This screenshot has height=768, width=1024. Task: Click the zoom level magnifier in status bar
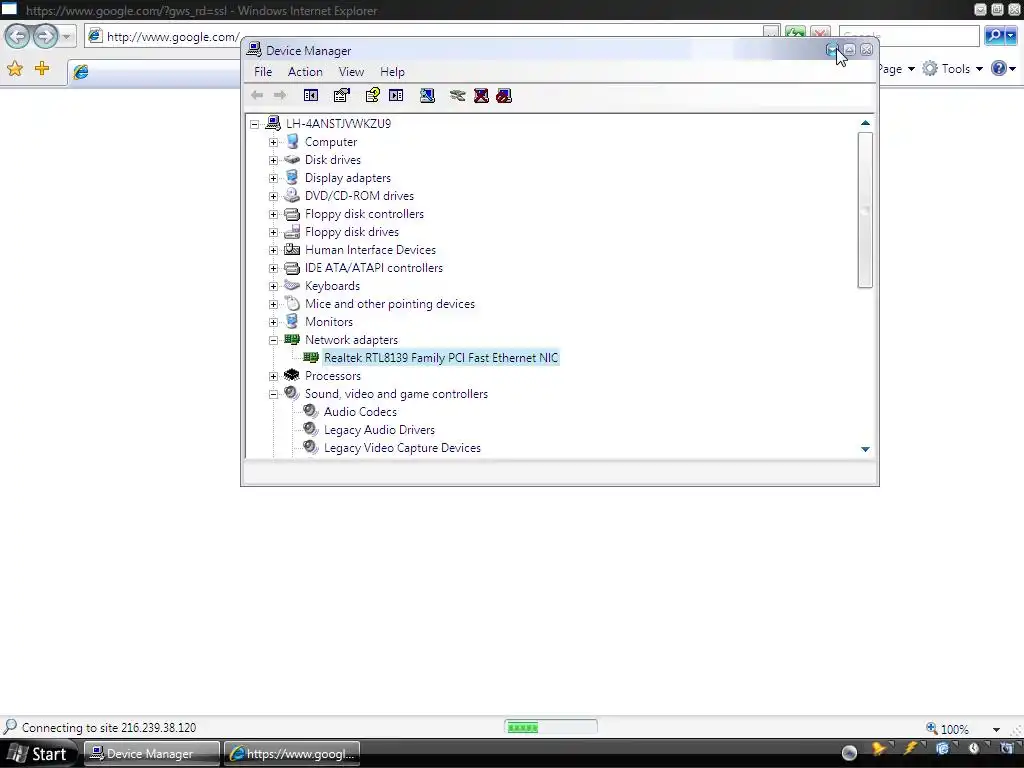click(x=932, y=728)
